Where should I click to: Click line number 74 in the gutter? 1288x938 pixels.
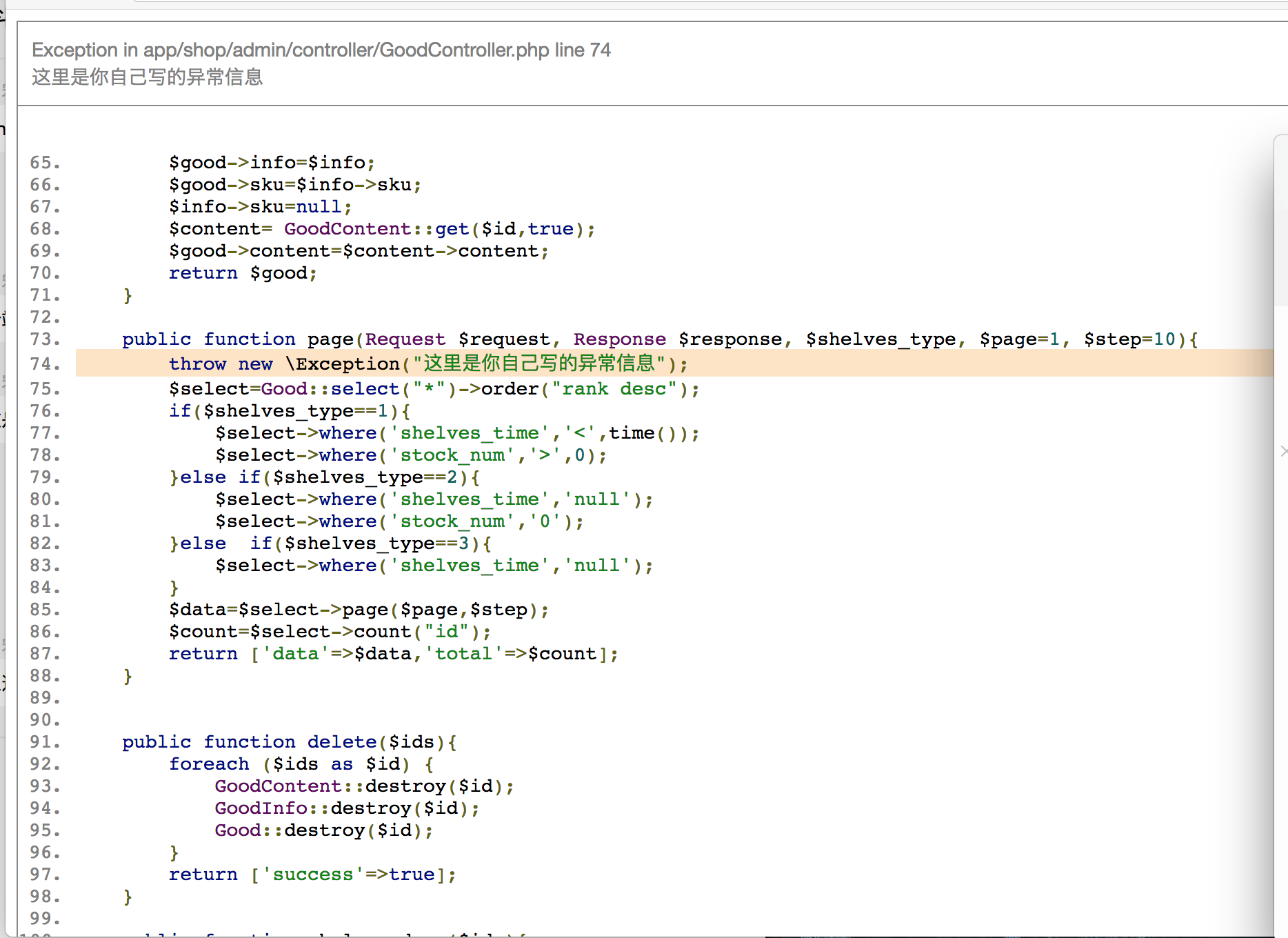pos(45,363)
